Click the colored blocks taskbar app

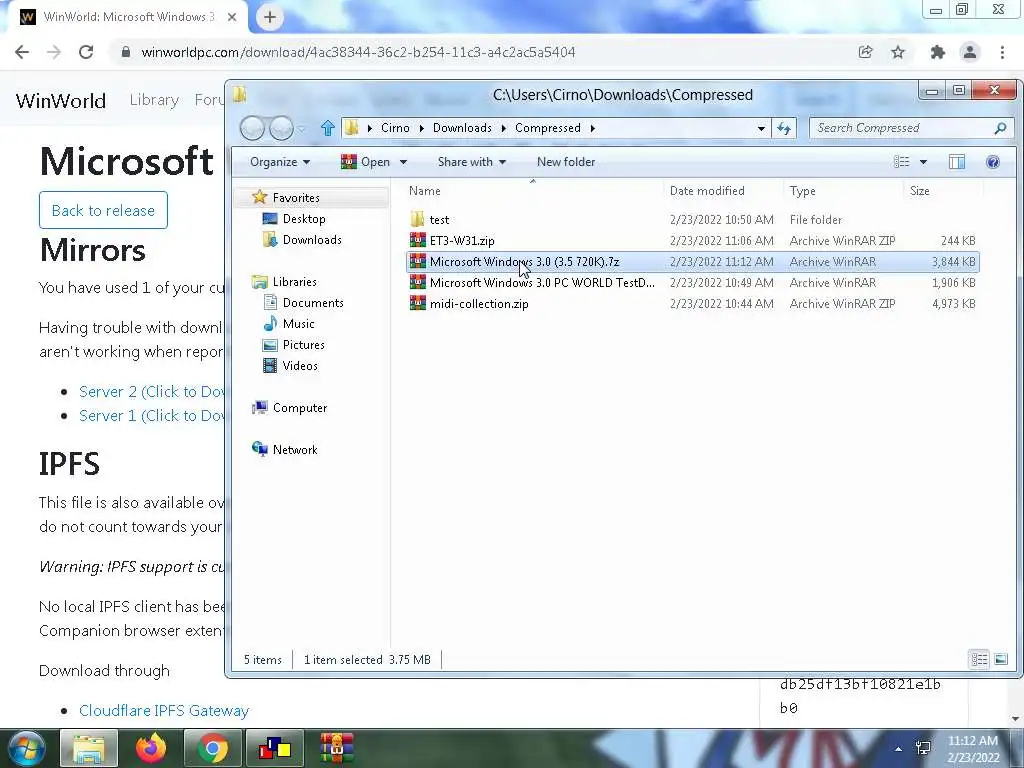(x=275, y=748)
